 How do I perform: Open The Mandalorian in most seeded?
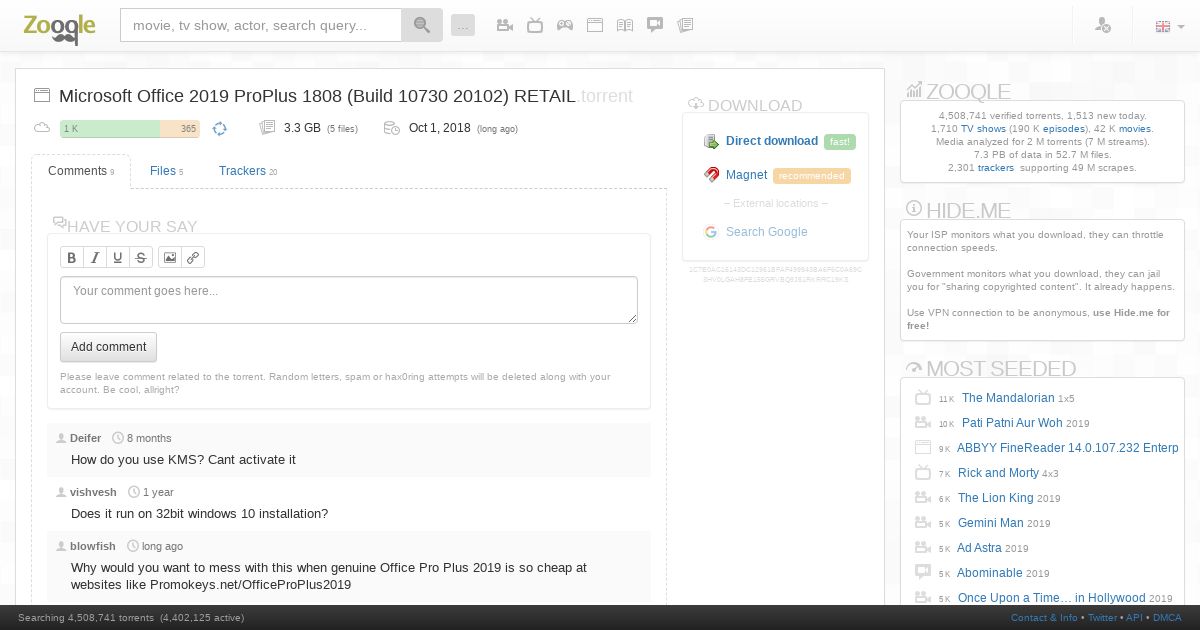[1008, 398]
